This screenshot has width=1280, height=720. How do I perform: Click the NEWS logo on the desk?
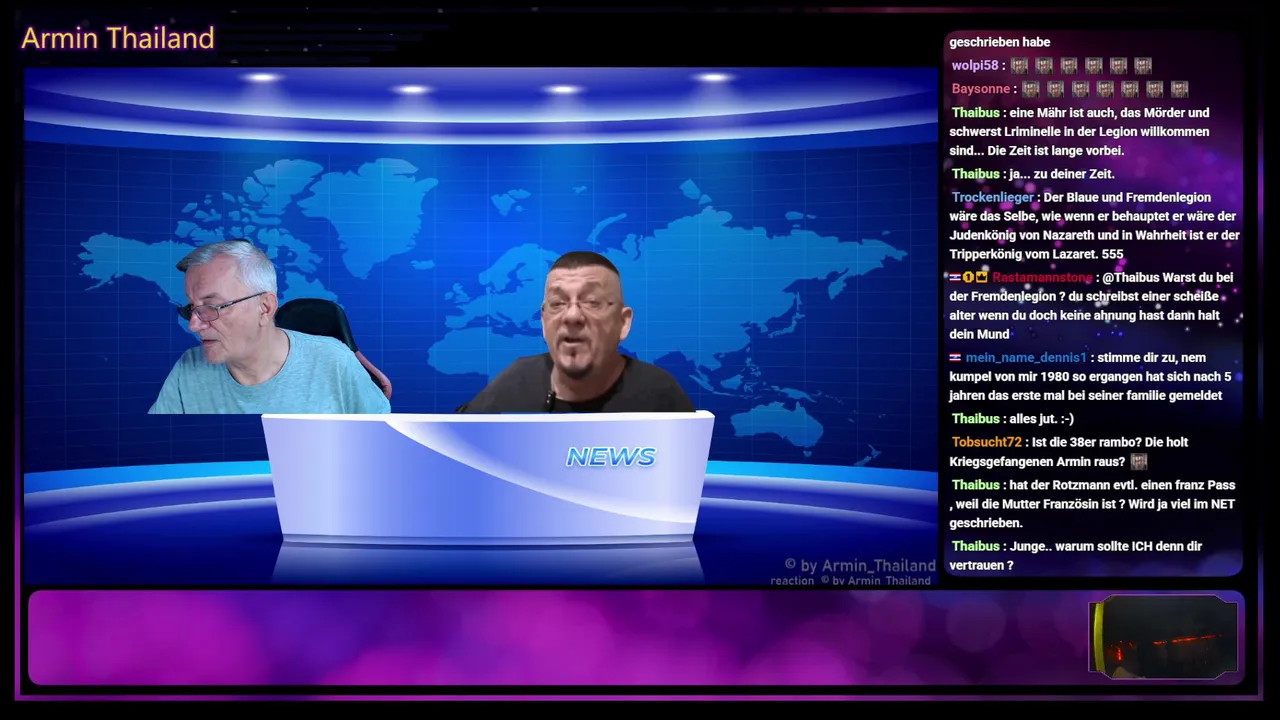[611, 457]
